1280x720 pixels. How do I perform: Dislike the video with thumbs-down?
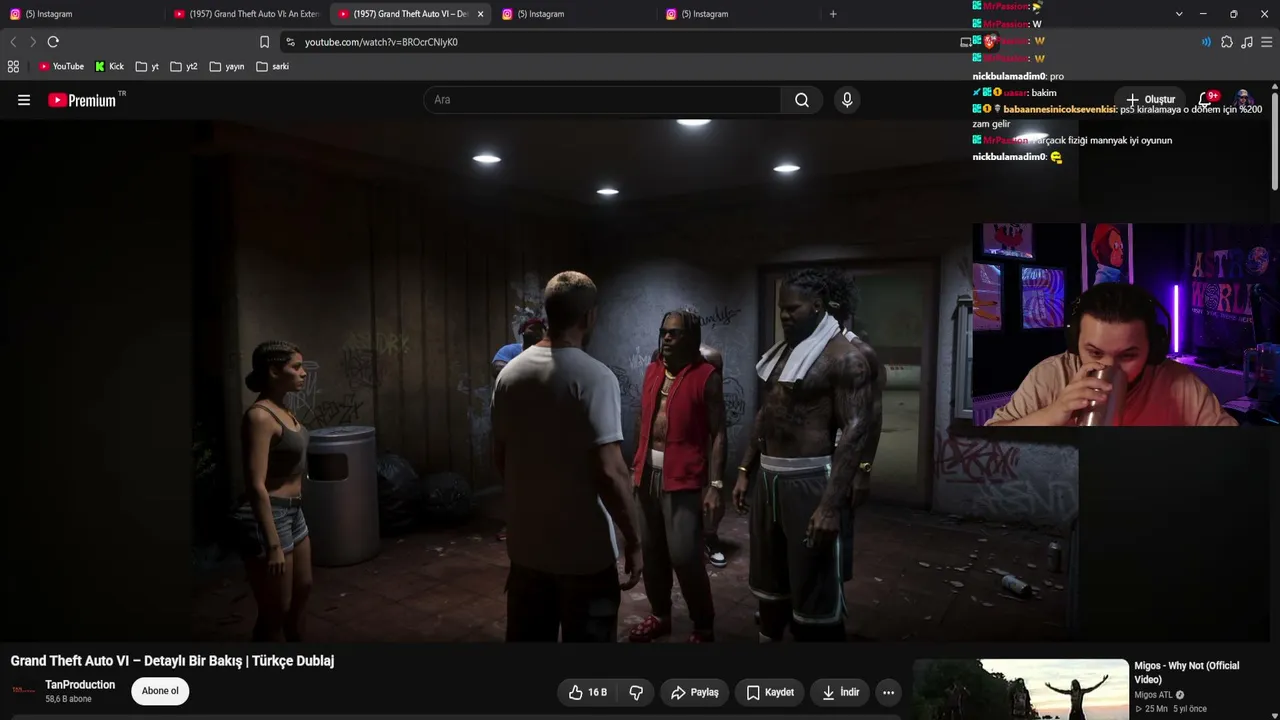click(636, 692)
